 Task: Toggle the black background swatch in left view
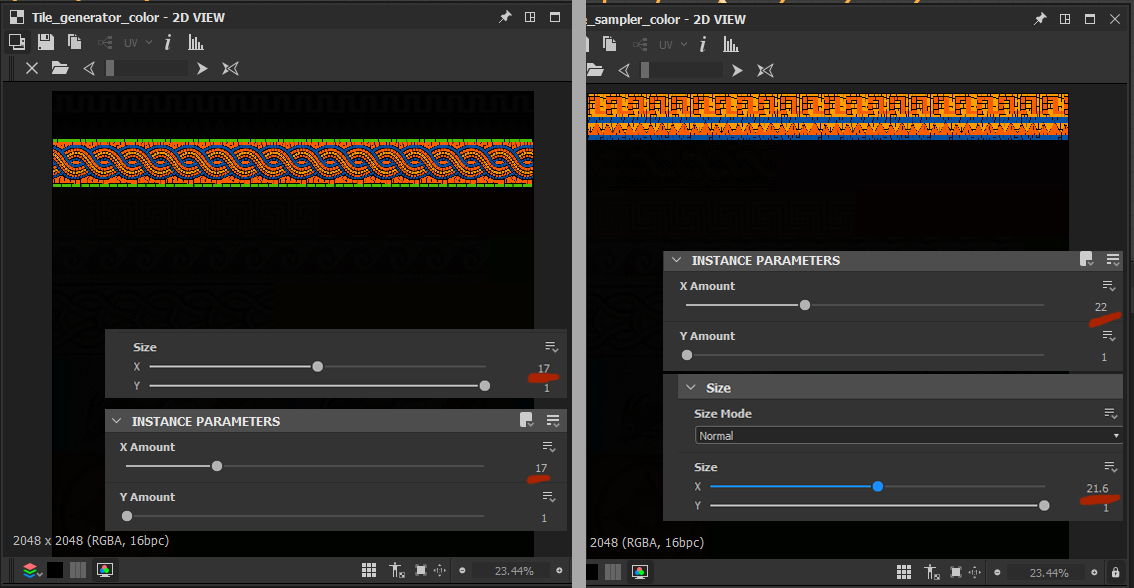[x=55, y=571]
